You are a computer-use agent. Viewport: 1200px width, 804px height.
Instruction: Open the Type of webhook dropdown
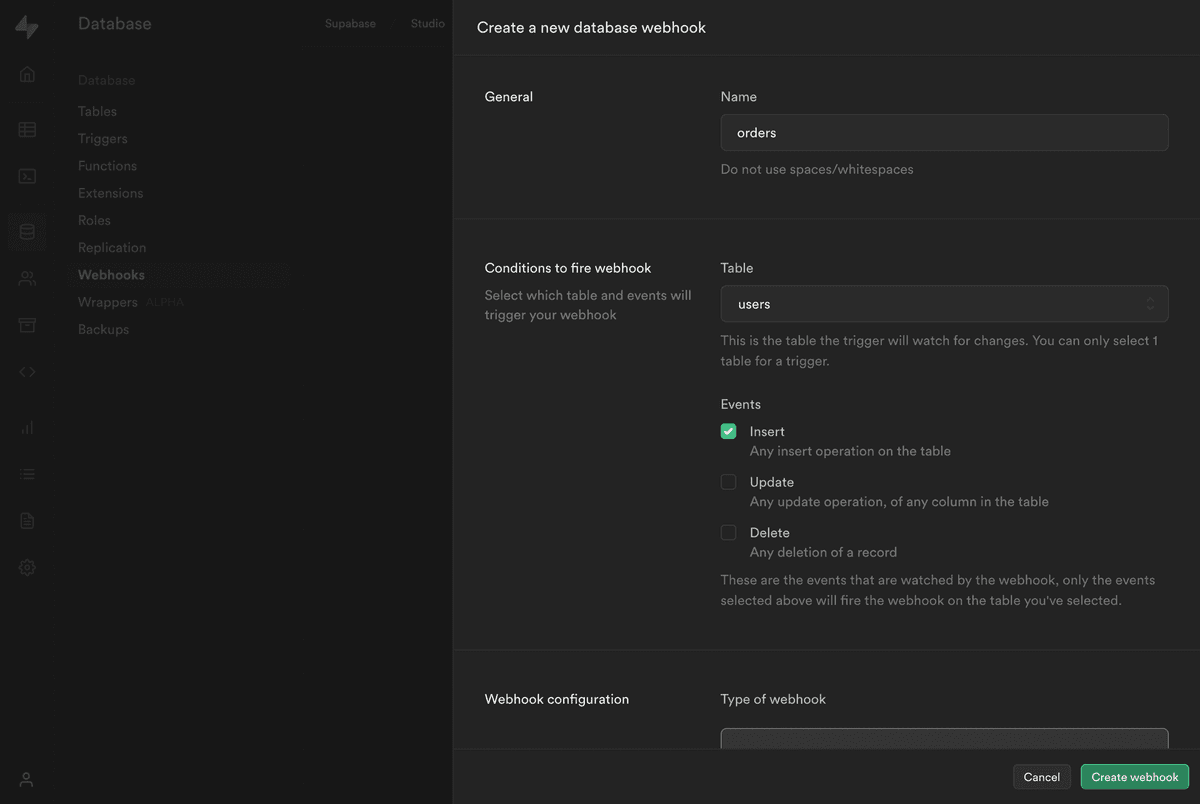click(944, 740)
